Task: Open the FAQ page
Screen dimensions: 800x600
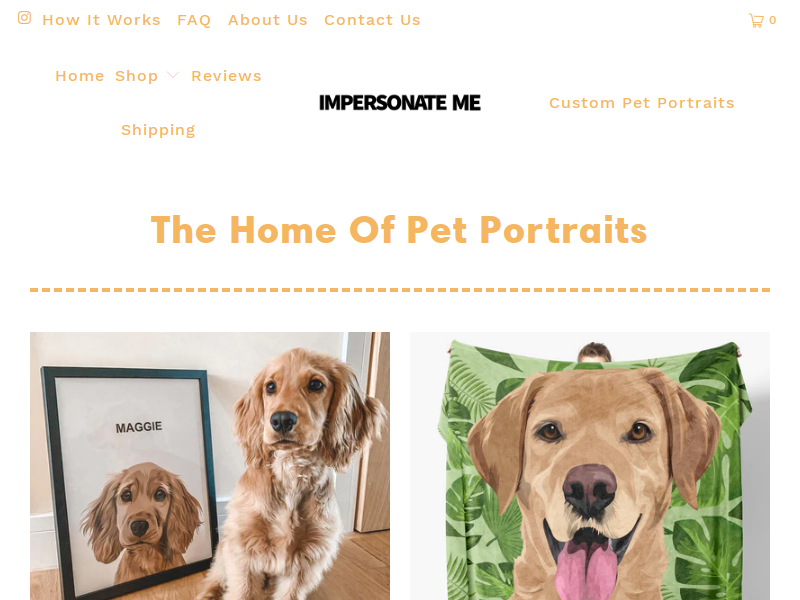Action: click(x=194, y=20)
